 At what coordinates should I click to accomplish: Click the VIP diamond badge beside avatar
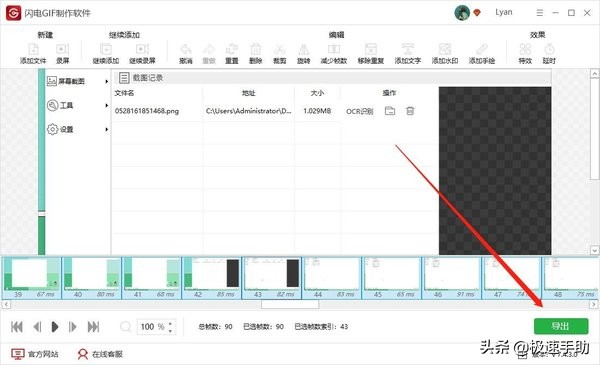[x=477, y=13]
